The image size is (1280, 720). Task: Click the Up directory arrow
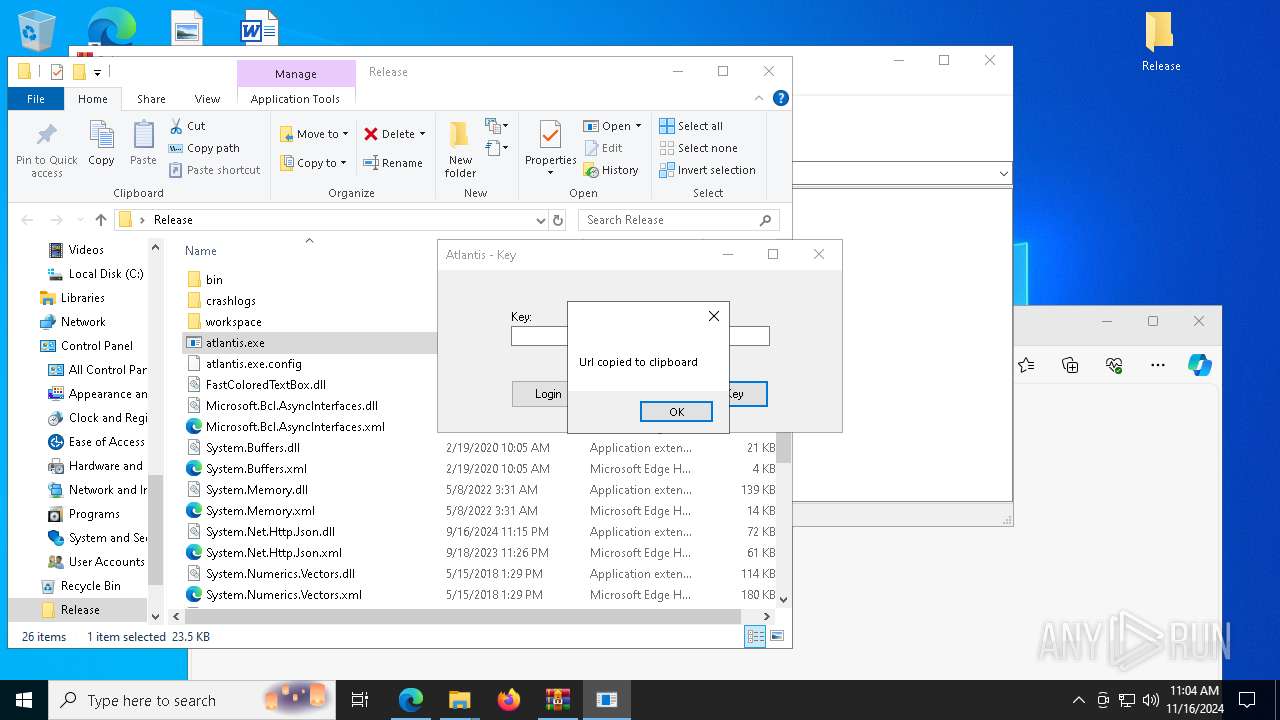101,220
